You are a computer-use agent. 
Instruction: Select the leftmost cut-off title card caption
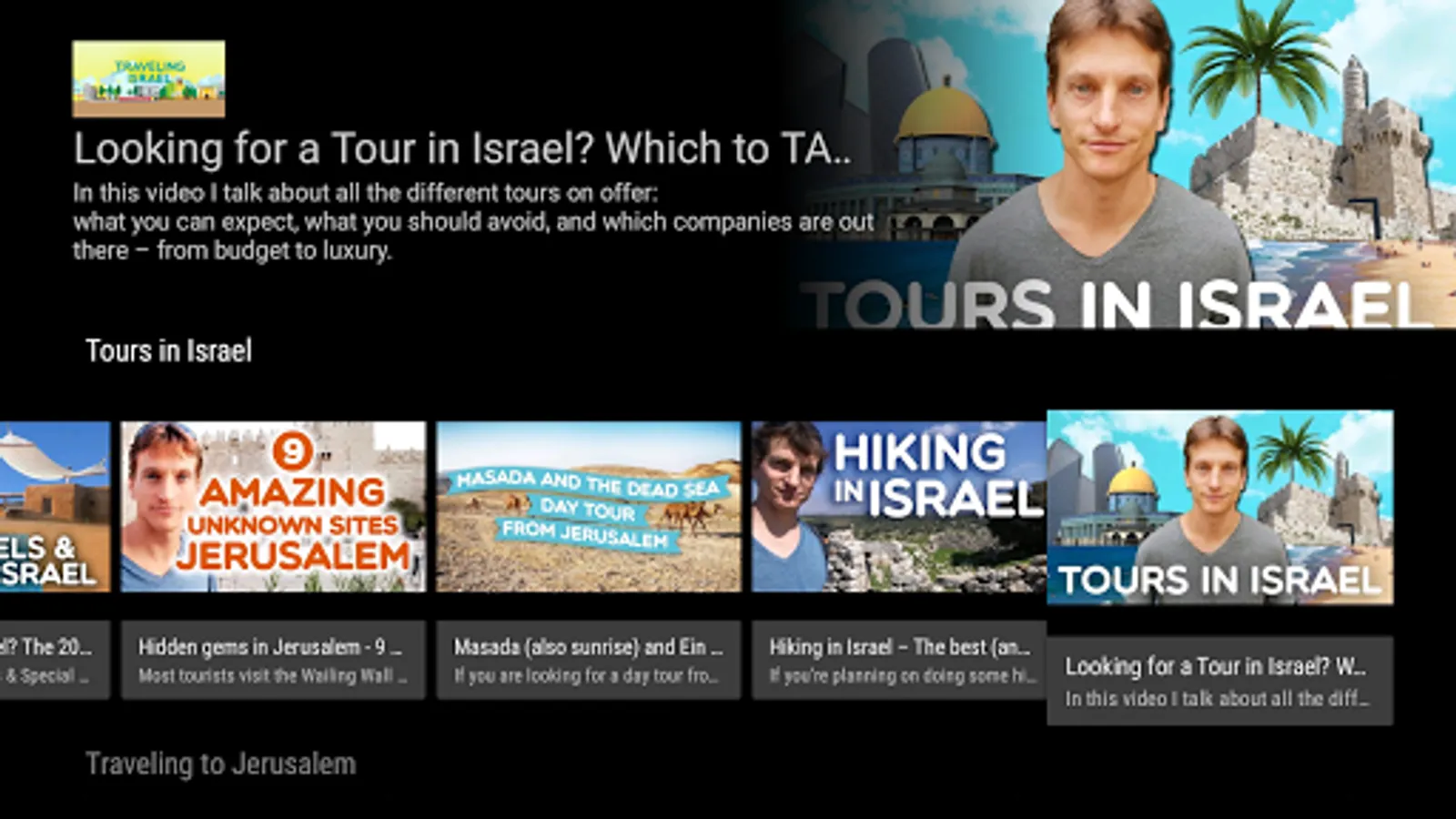point(55,660)
